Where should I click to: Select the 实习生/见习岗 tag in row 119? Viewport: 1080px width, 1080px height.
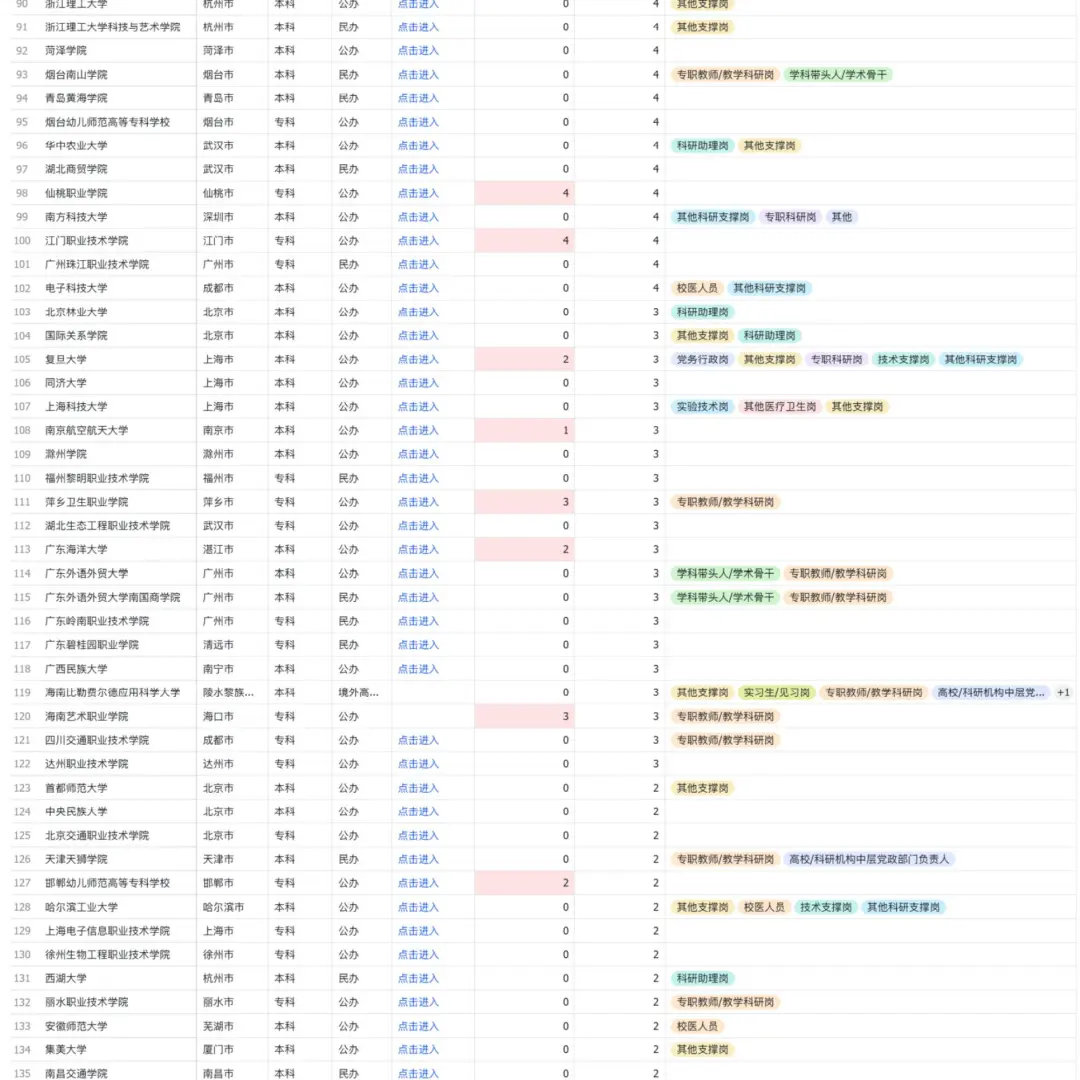pos(776,692)
